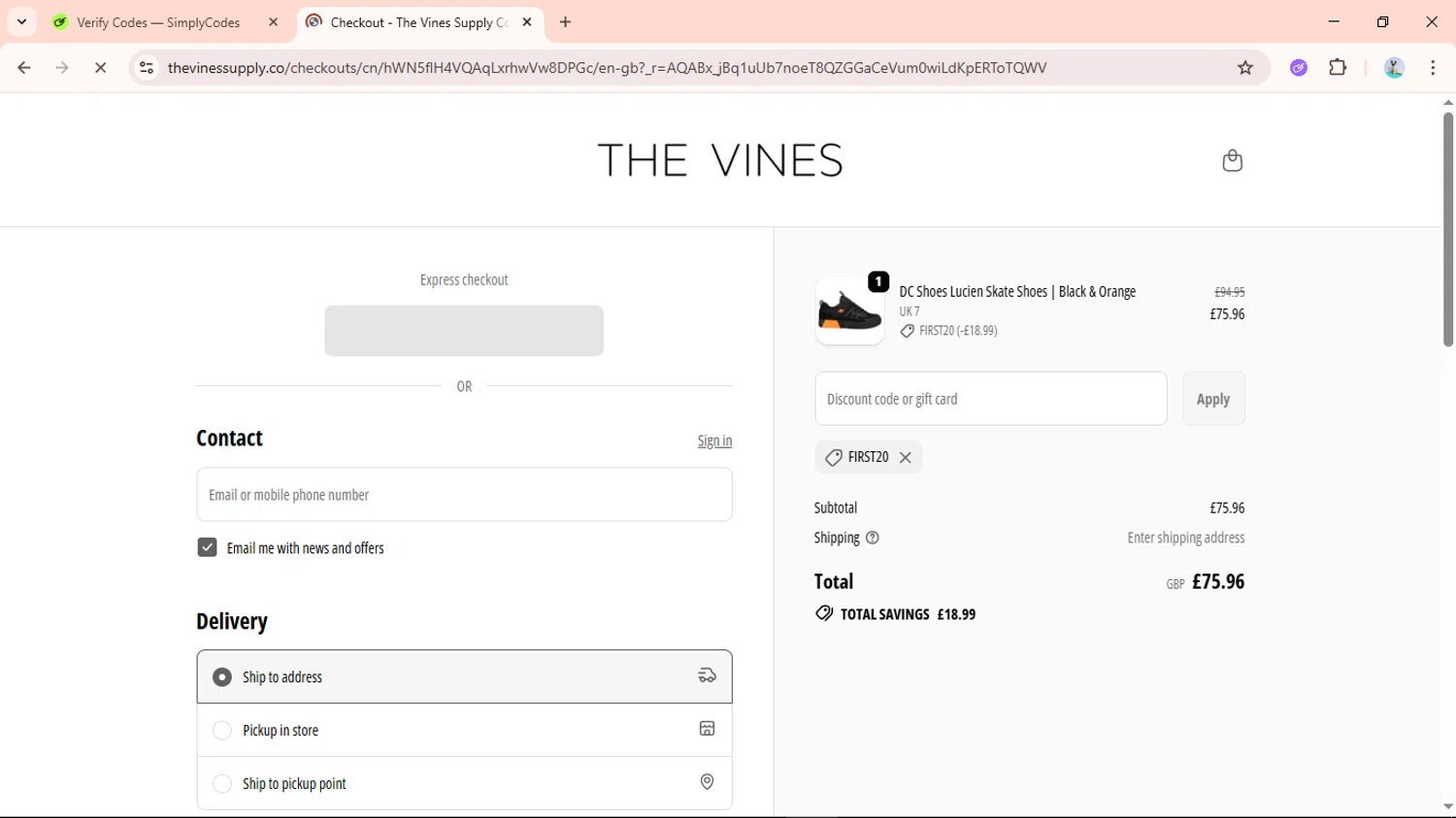Apply the discount code
Screen dimensions: 1456x818
(1213, 399)
